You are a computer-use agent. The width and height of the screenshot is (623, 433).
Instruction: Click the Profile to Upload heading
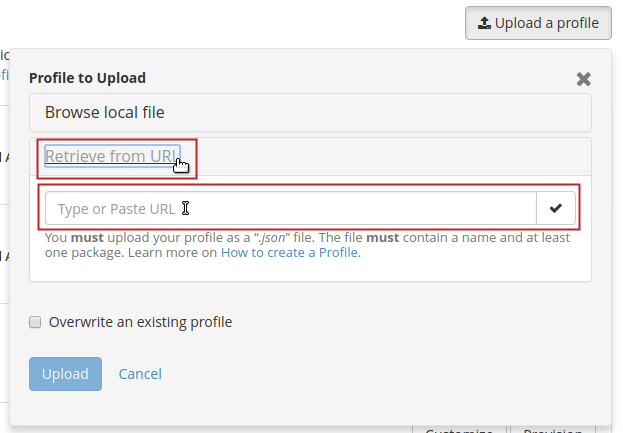(87, 78)
